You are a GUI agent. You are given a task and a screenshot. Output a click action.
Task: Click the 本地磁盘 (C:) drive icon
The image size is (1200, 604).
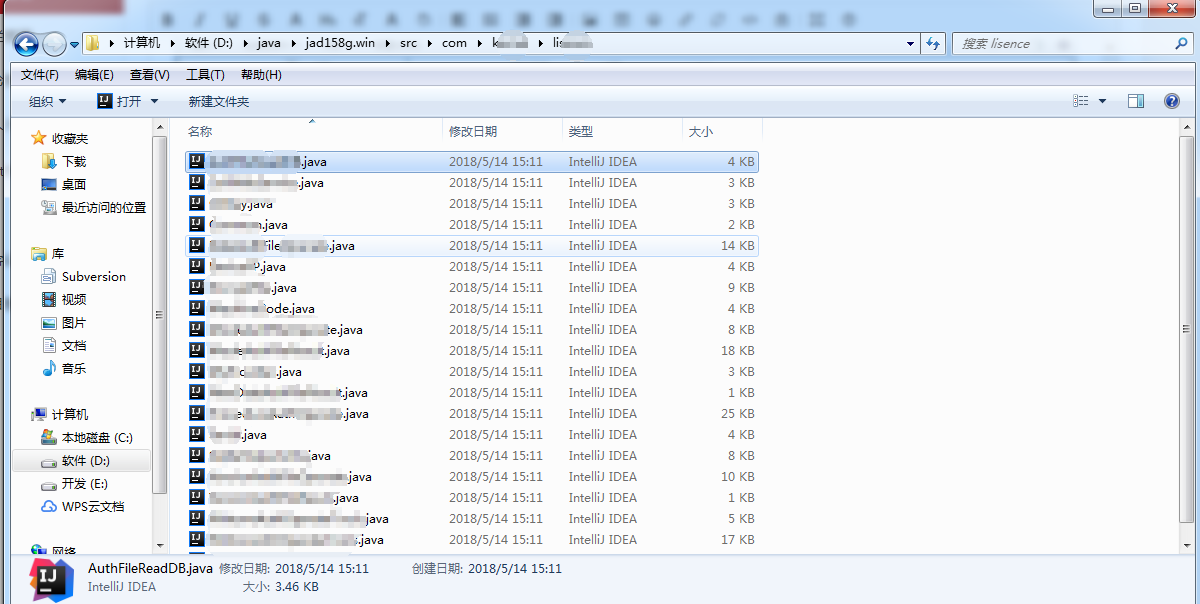49,437
